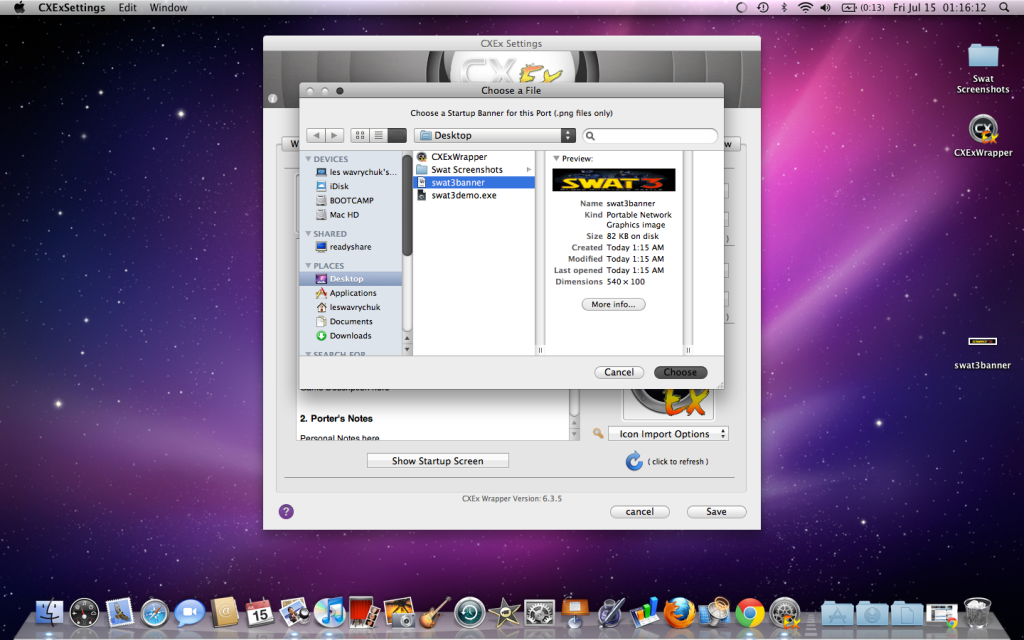Collapse the PLACES sidebar section
This screenshot has height=640, width=1024.
click(308, 265)
